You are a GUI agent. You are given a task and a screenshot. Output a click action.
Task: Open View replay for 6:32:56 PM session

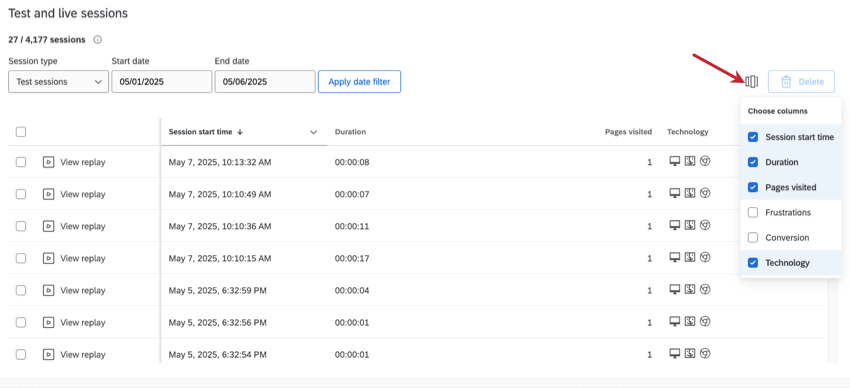pos(82,322)
